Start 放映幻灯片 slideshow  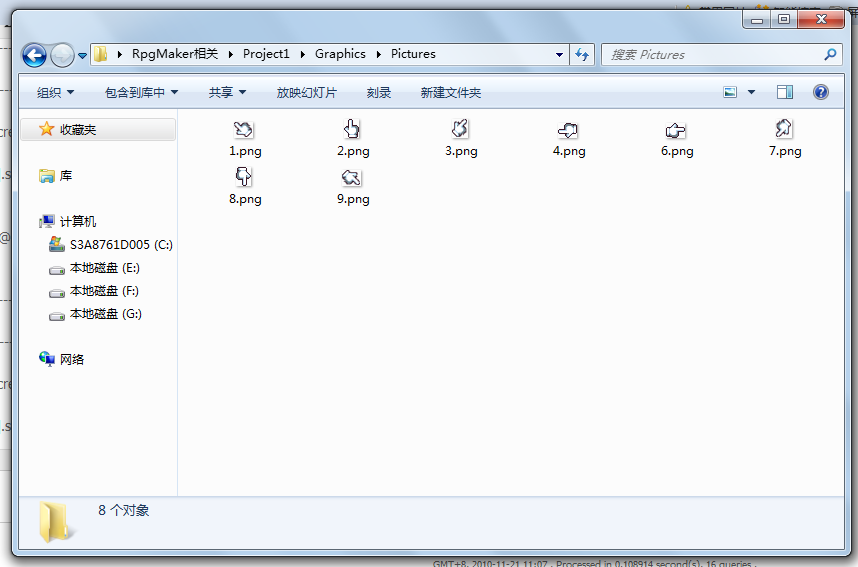coord(306,92)
